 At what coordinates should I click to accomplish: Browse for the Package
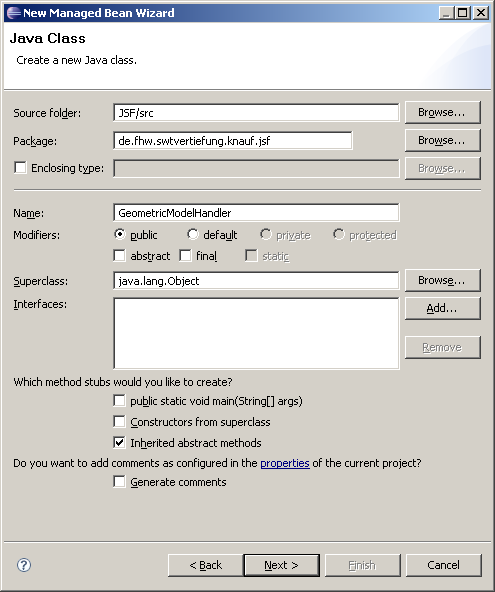(x=443, y=140)
